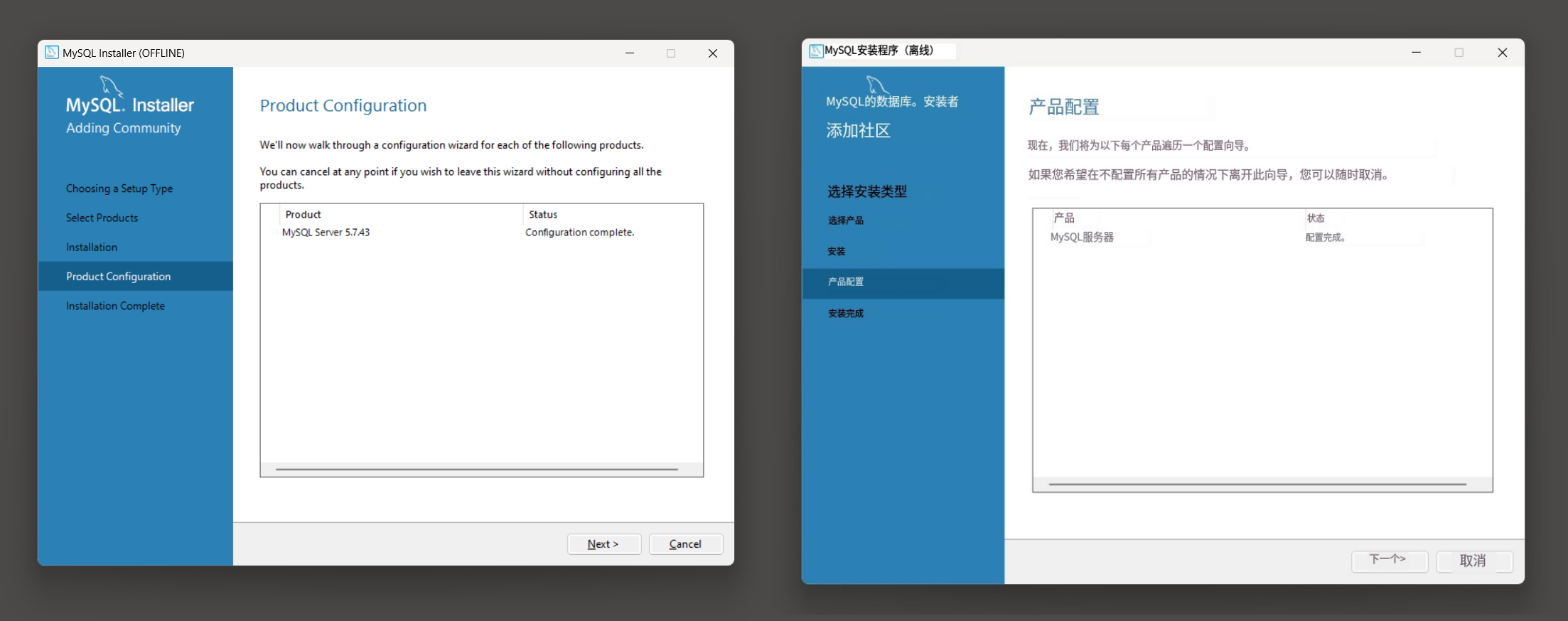The height and width of the screenshot is (621, 1568).
Task: Select the MySQL Server 5.7.43 row
Action: click(x=326, y=233)
